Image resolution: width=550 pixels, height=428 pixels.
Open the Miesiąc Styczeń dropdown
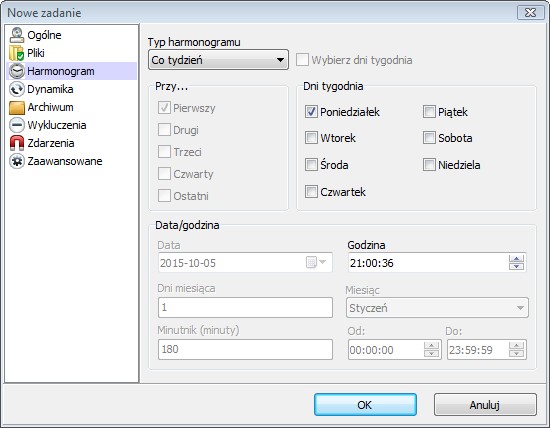point(437,308)
